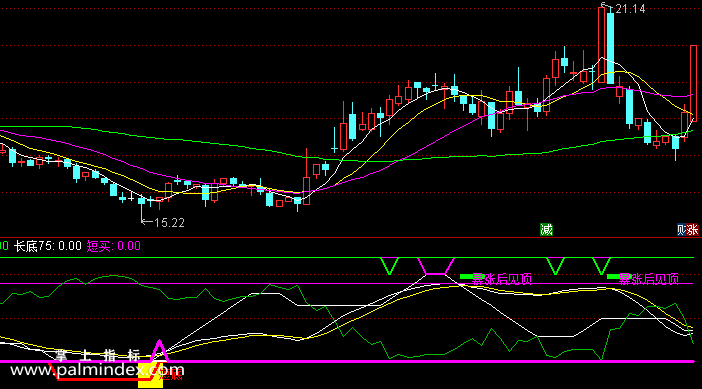Click the 掌上指标 watermark text
The height and width of the screenshot is (389, 702).
[x=98, y=355]
